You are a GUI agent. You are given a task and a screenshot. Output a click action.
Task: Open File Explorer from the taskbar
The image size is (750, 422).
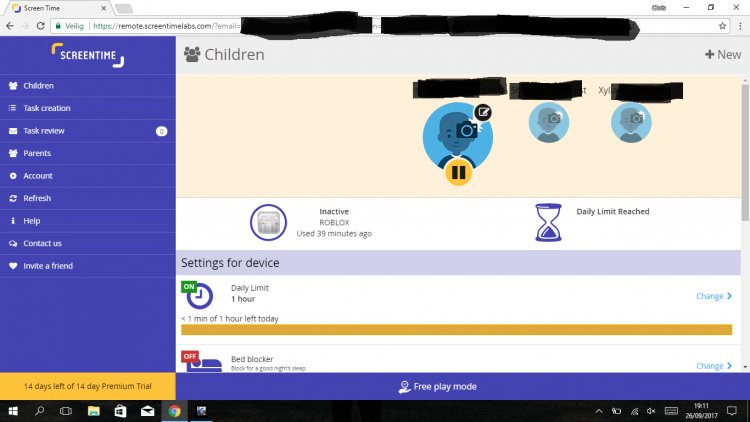click(x=93, y=411)
